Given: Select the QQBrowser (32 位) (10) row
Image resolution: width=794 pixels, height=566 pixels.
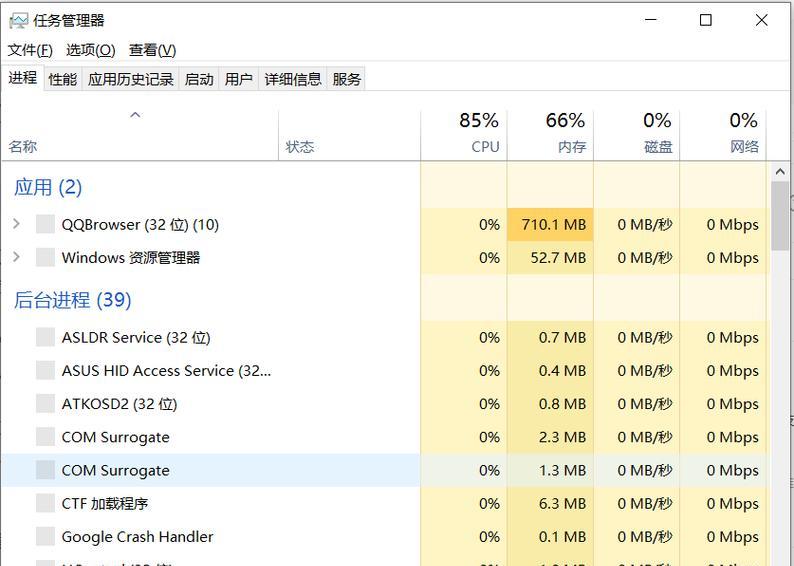Looking at the screenshot, I should point(385,224).
